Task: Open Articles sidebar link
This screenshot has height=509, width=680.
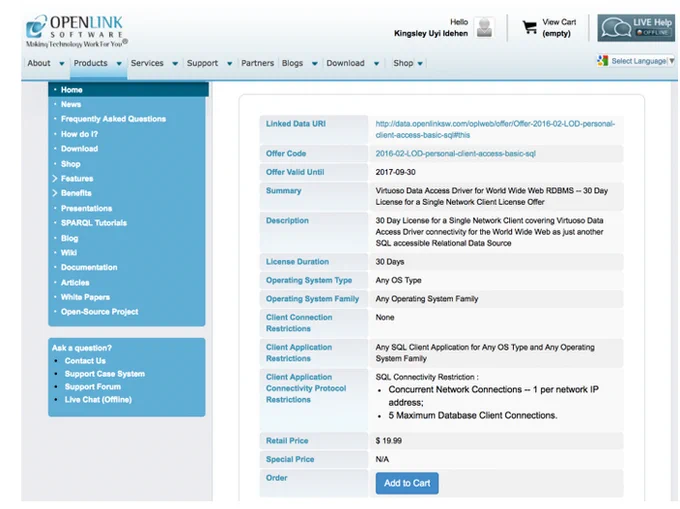Action: [75, 283]
